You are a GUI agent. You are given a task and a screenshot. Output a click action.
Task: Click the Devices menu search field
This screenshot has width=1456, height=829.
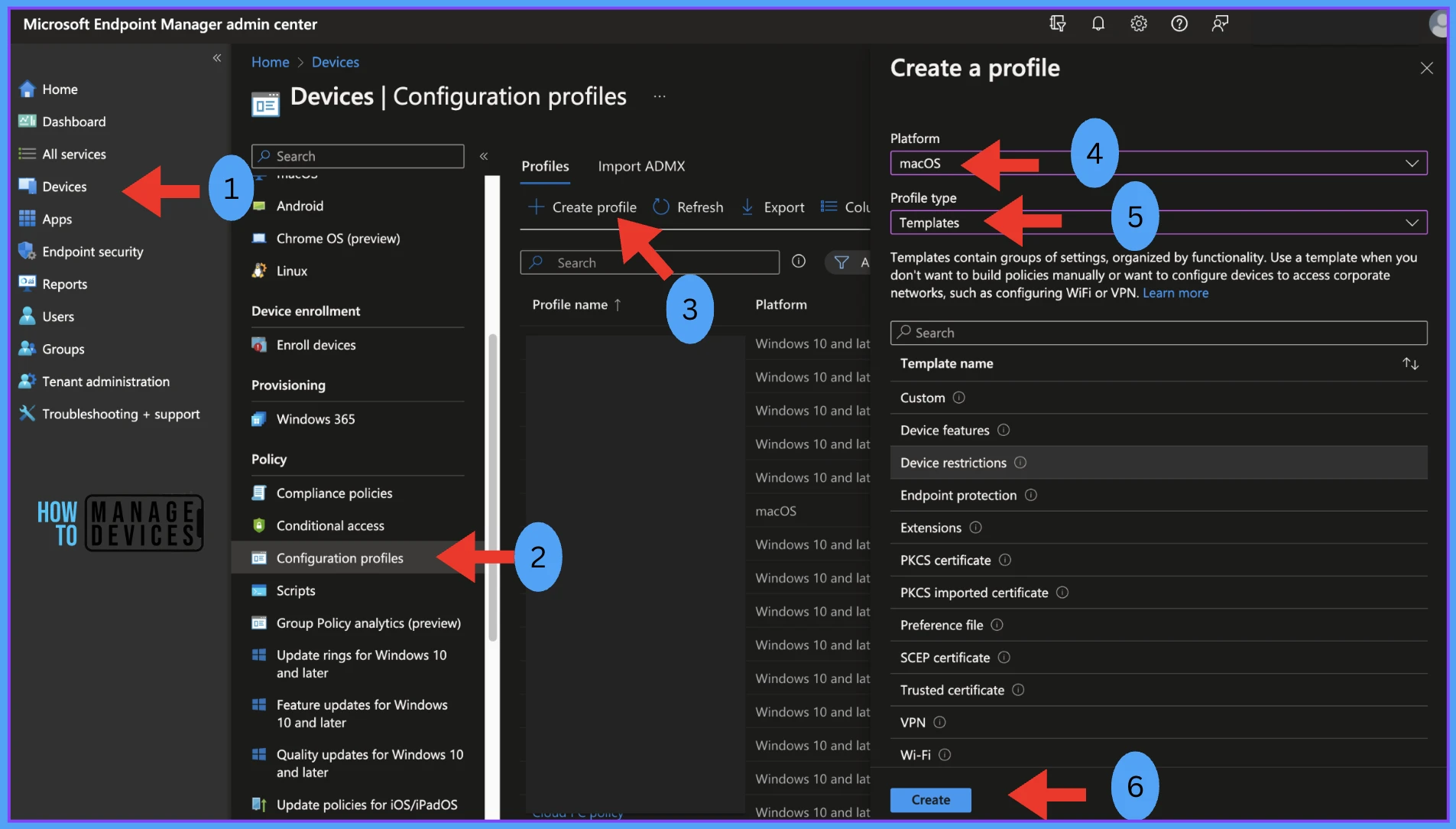[358, 156]
